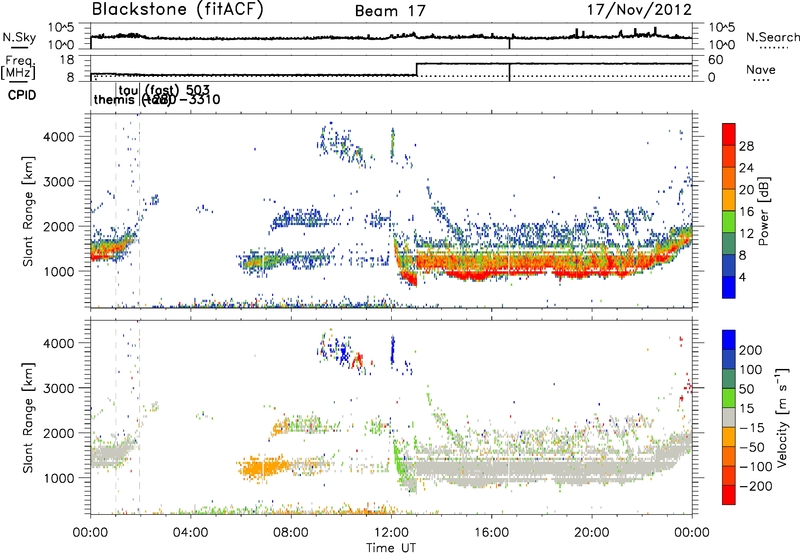The height and width of the screenshot is (554, 800).
Task: Click the "16:00" time tick label
Action: (491, 533)
